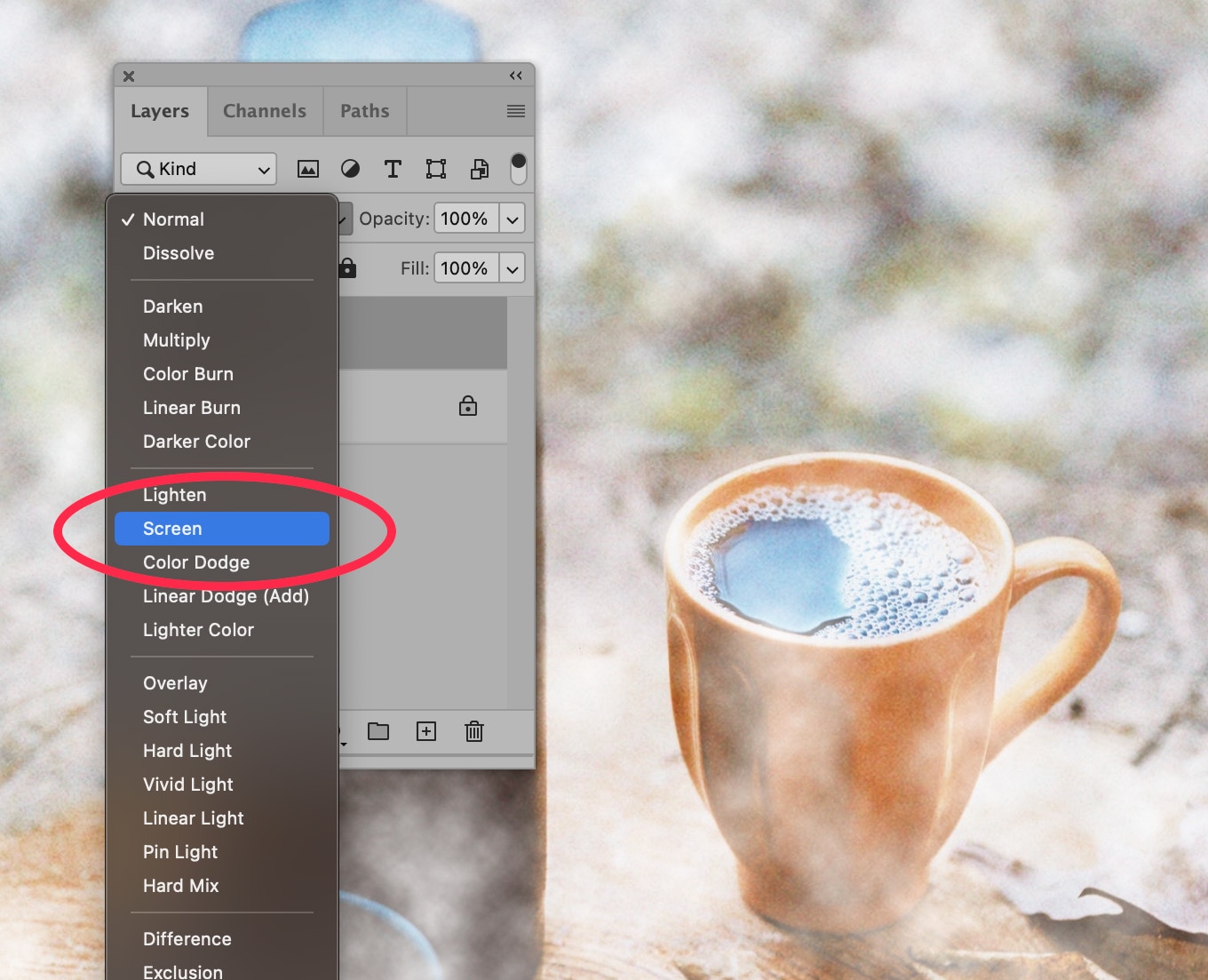Delete layer using the trash icon
The height and width of the screenshot is (980, 1208).
click(x=474, y=731)
